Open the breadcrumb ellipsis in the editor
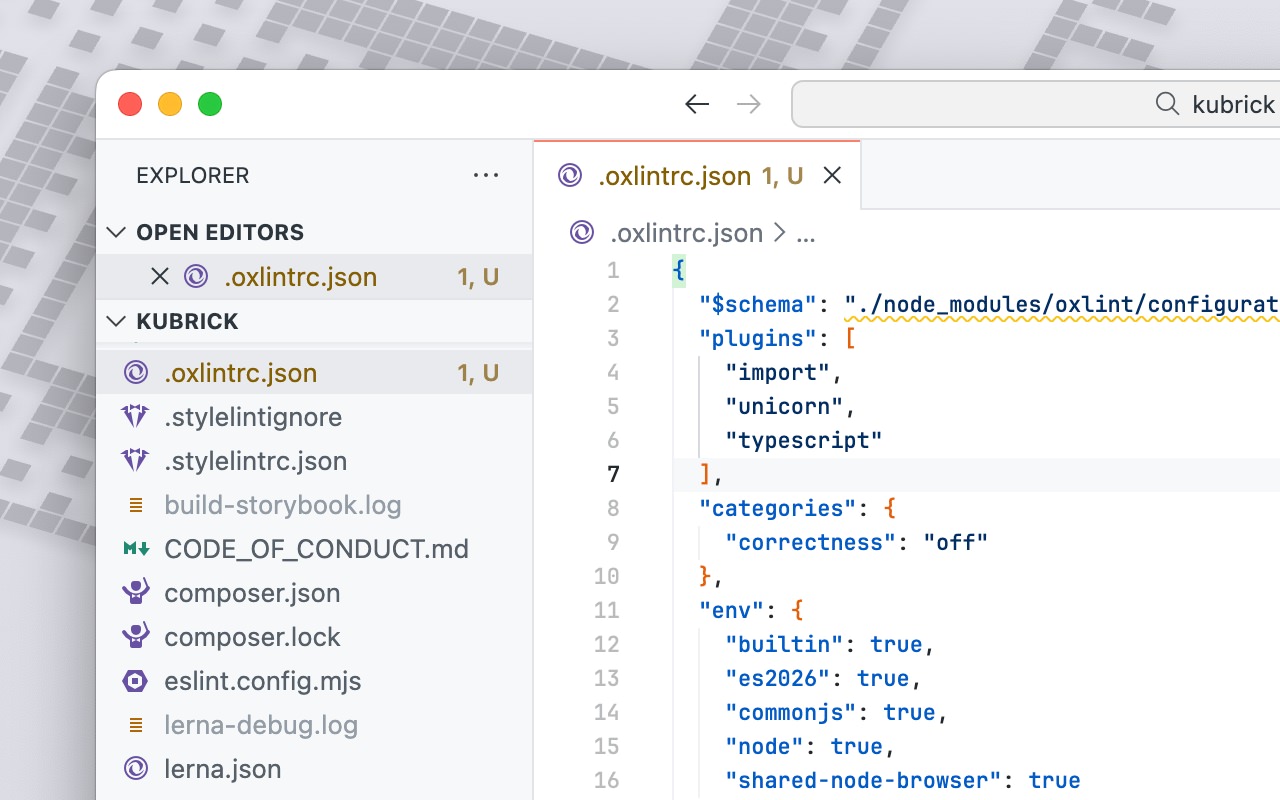Viewport: 1280px width, 800px height. pos(806,233)
